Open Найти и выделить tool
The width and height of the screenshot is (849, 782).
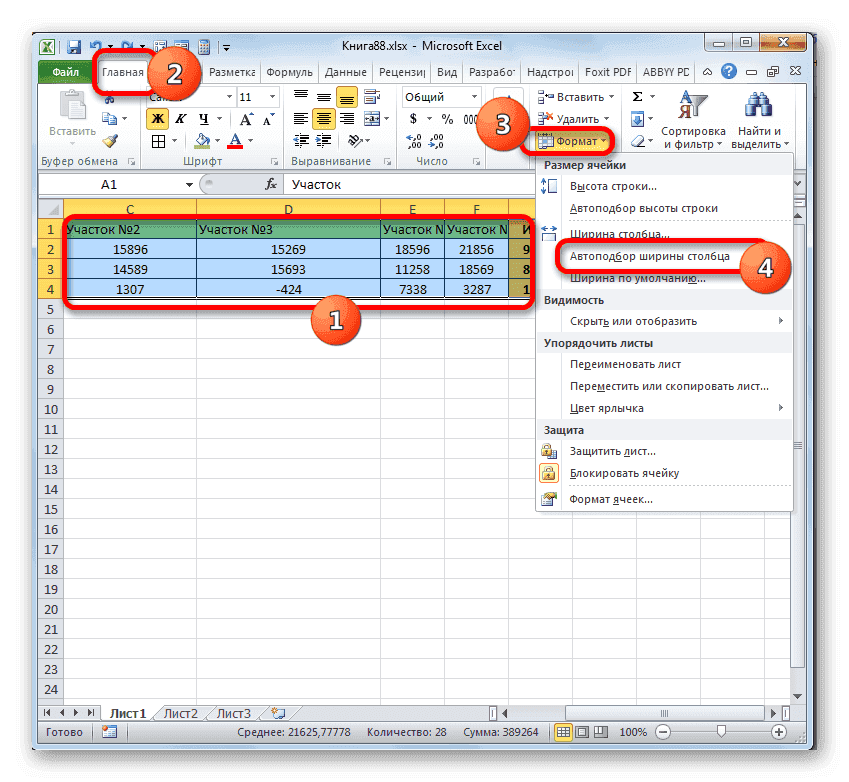coord(758,120)
